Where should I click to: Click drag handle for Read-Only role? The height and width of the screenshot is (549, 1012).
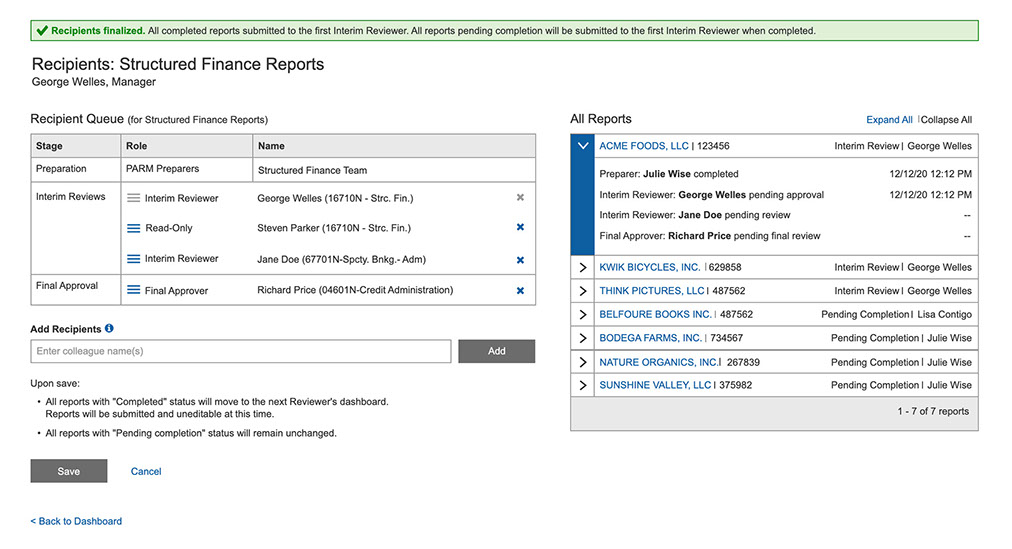click(133, 228)
